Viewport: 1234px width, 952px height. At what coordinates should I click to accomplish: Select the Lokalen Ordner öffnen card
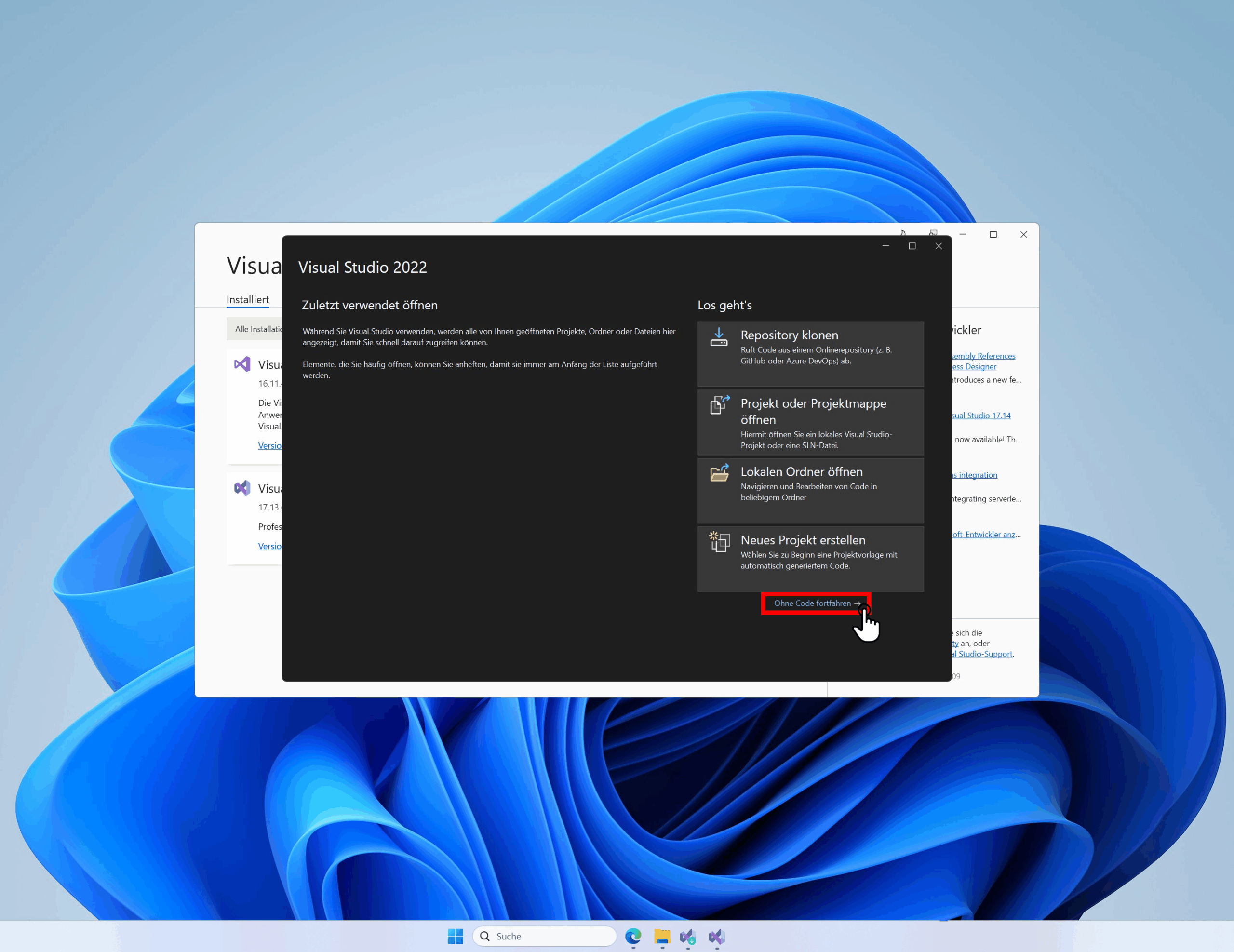(x=810, y=490)
